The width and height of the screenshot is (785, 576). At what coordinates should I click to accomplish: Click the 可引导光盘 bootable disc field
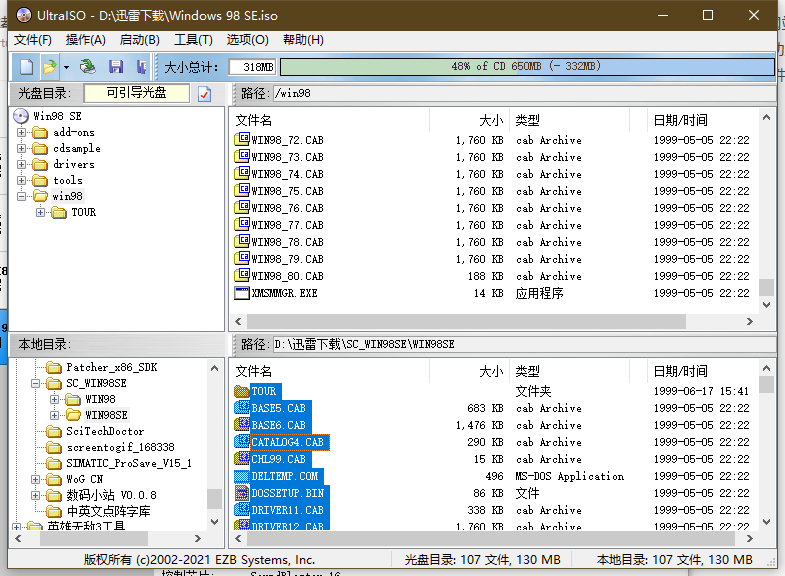point(137,93)
